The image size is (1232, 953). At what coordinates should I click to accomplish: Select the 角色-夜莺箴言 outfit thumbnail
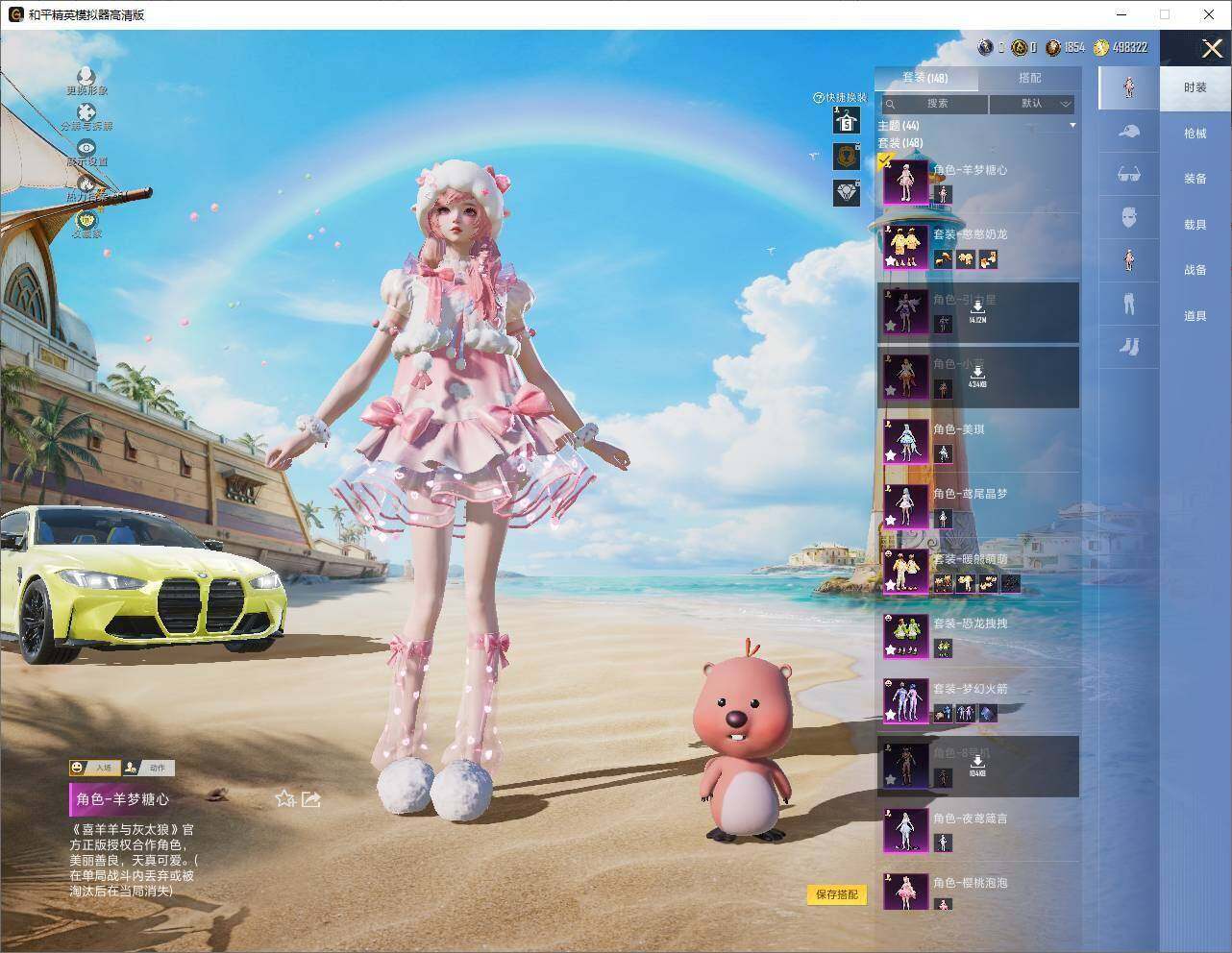tap(905, 831)
